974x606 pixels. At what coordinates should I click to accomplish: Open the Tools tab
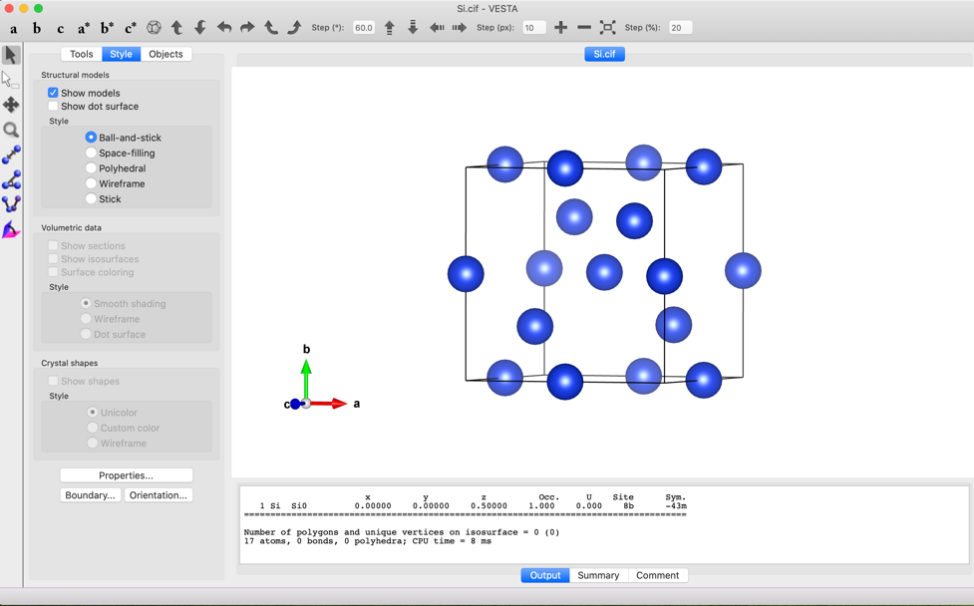click(x=81, y=54)
